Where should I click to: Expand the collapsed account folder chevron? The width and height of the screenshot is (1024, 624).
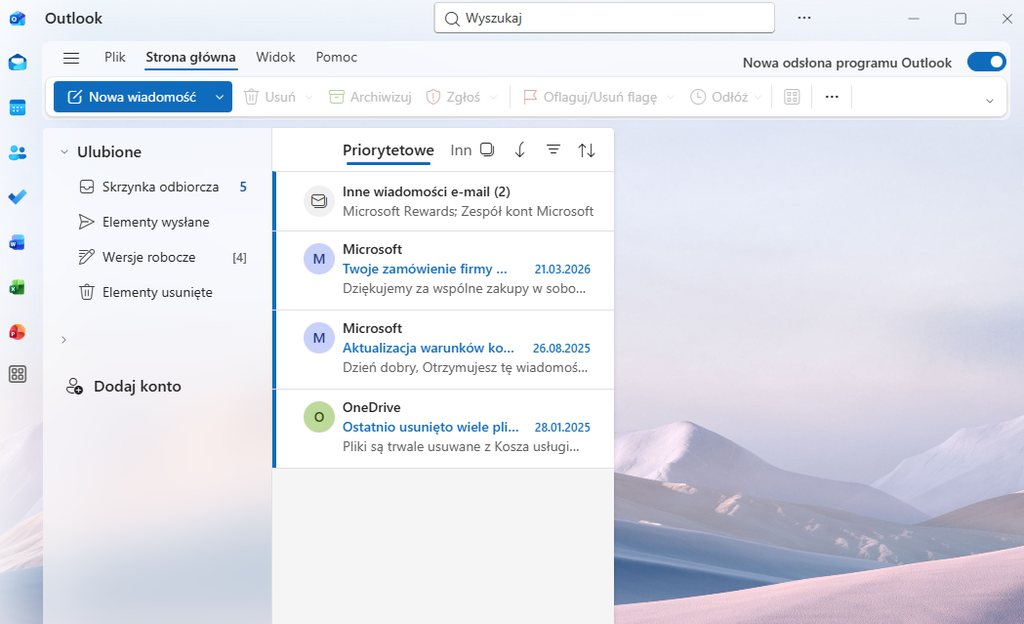coord(63,339)
